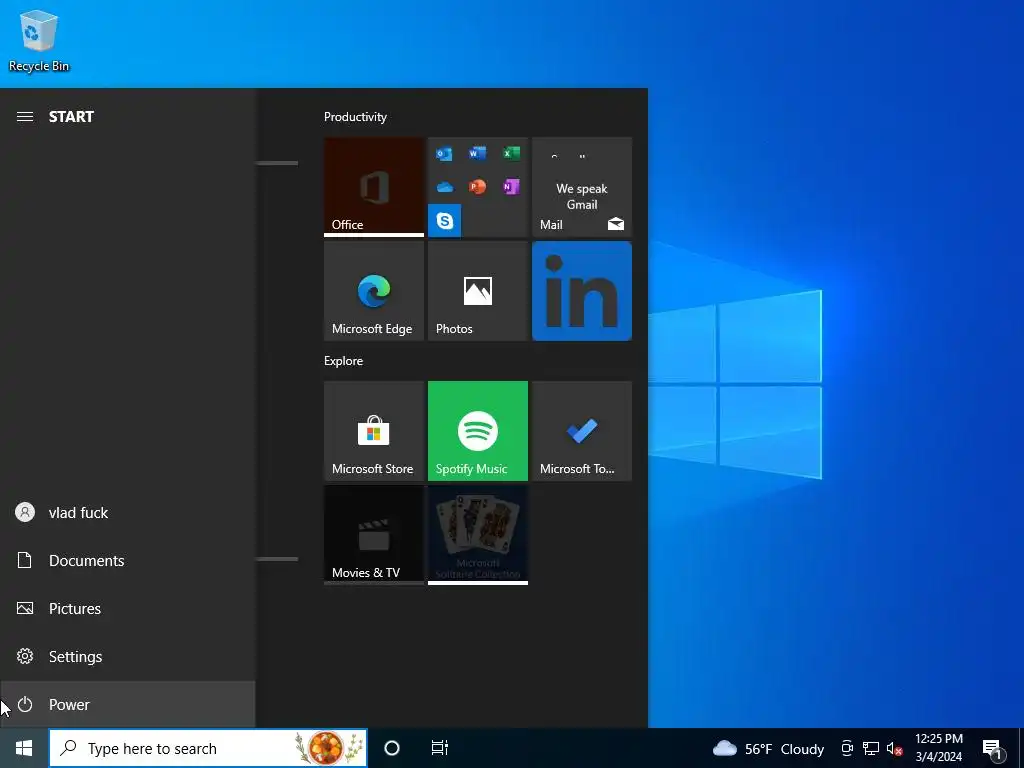The width and height of the screenshot is (1024, 768).
Task: Open the Power options menu
Action: tap(127, 705)
